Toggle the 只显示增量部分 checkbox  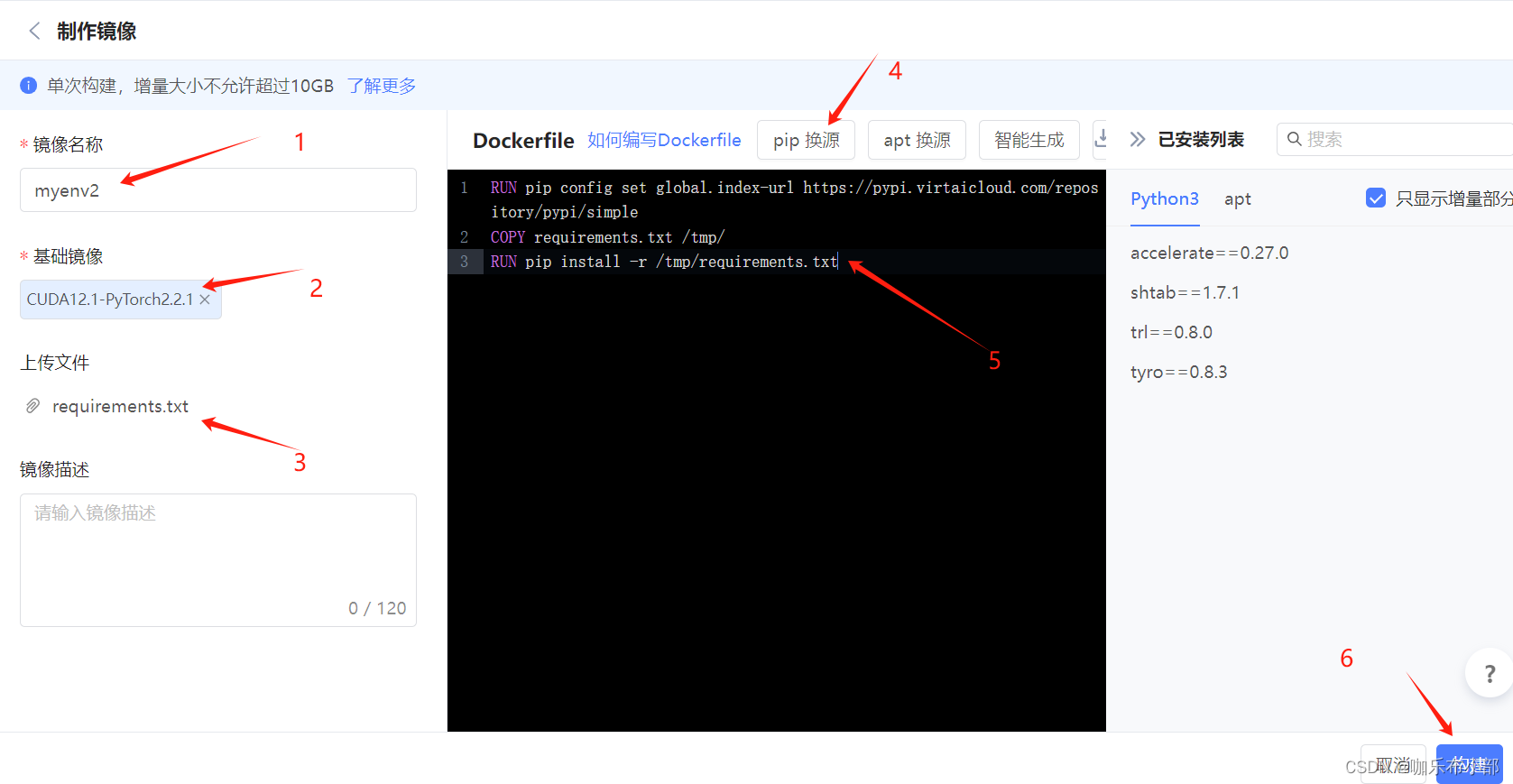[x=1376, y=198]
